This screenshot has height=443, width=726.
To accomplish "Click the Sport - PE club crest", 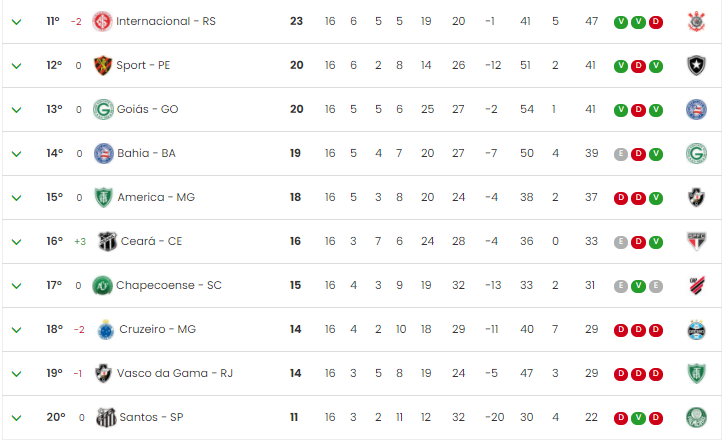I will [102, 65].
